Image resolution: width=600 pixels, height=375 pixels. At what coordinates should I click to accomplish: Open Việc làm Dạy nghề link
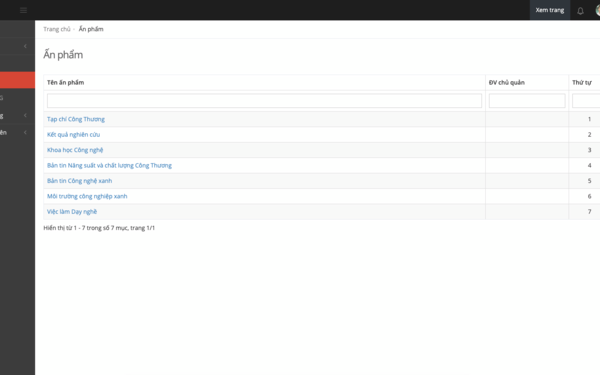72,212
